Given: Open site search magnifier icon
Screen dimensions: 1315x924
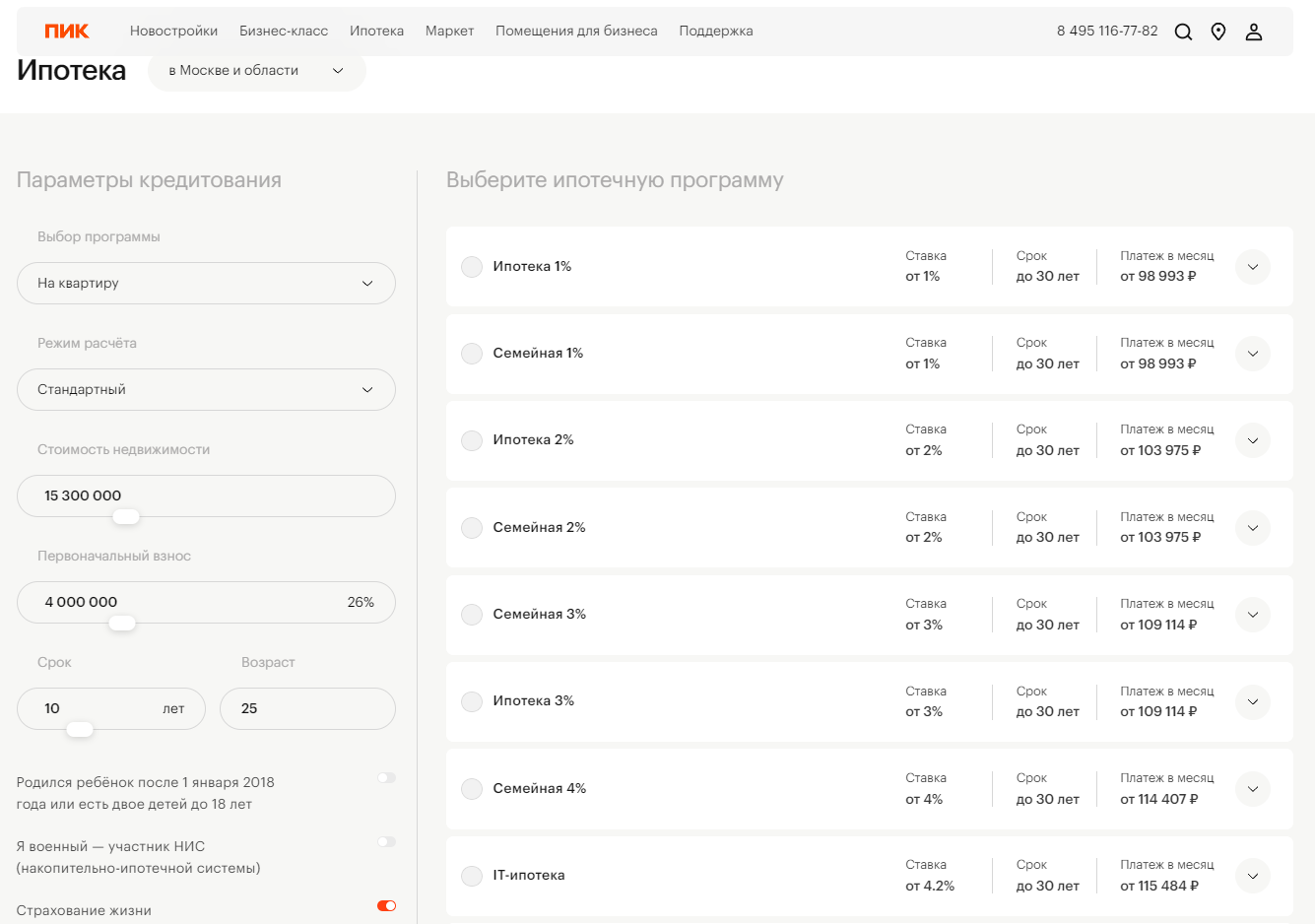Looking at the screenshot, I should point(1183,32).
